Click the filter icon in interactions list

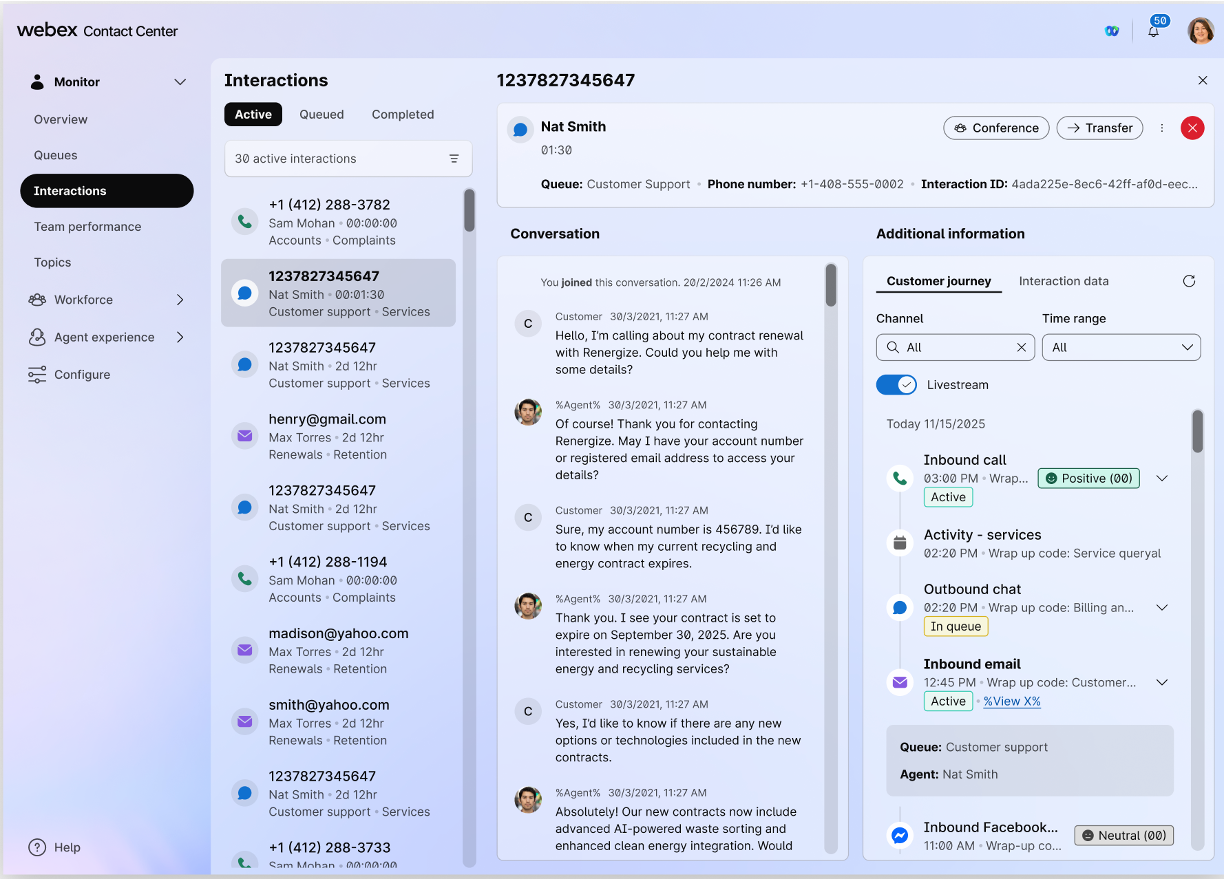point(454,159)
